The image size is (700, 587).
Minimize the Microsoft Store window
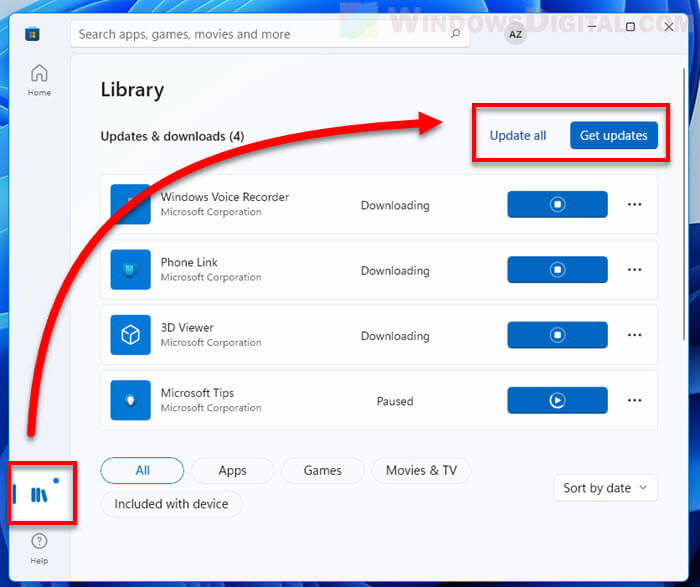click(x=592, y=27)
